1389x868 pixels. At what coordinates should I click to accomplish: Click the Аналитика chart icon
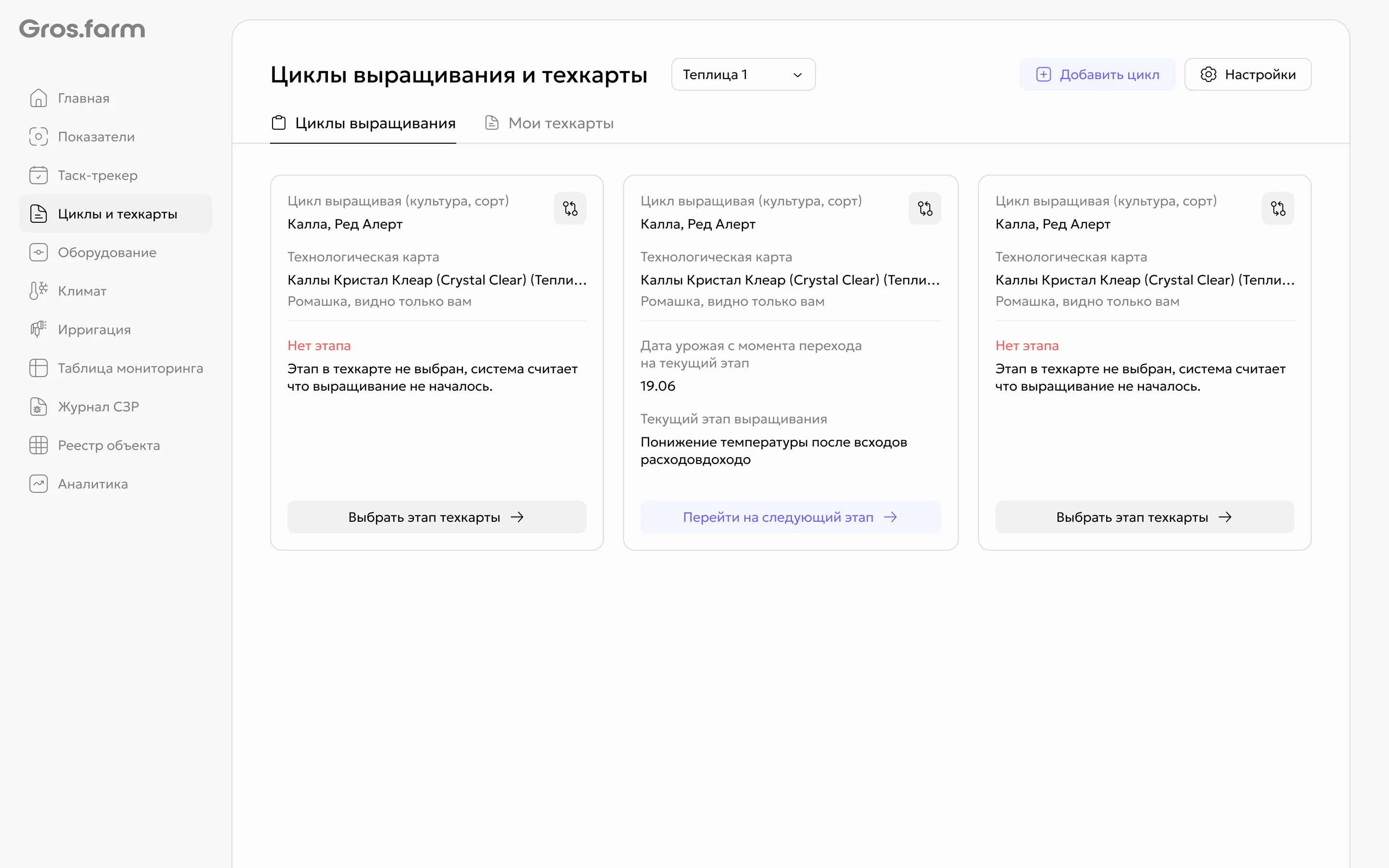point(39,483)
